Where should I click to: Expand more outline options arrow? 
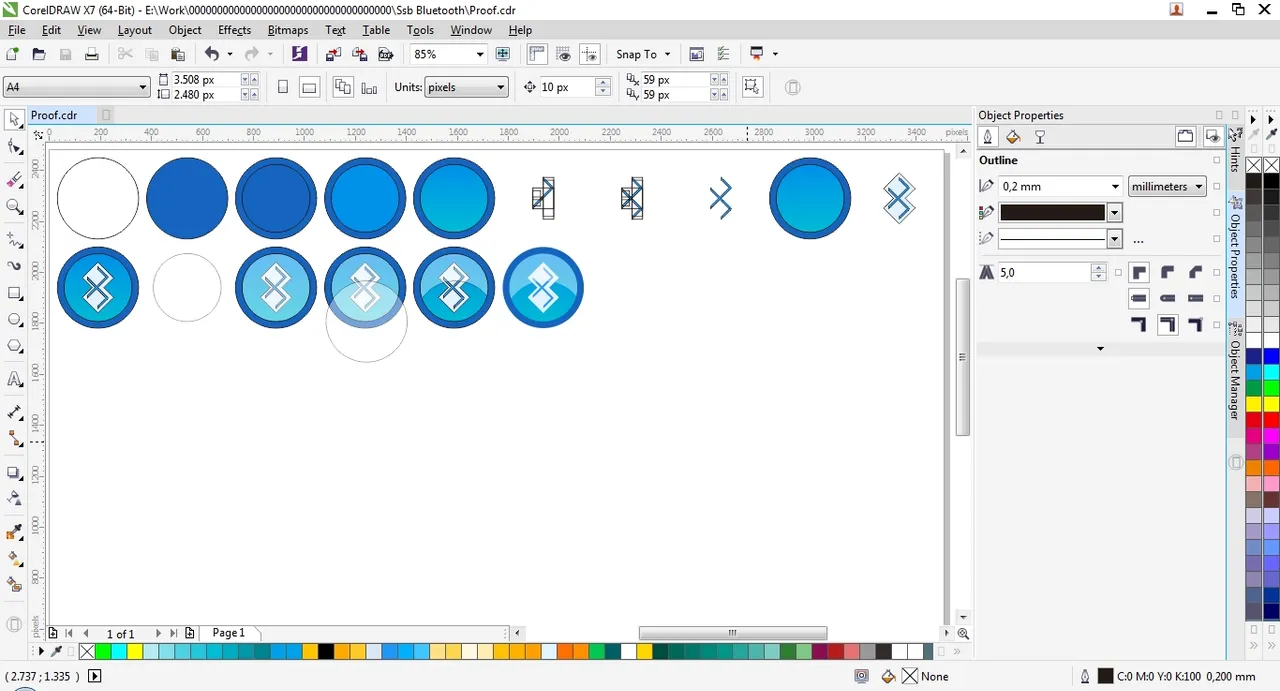tap(1101, 349)
